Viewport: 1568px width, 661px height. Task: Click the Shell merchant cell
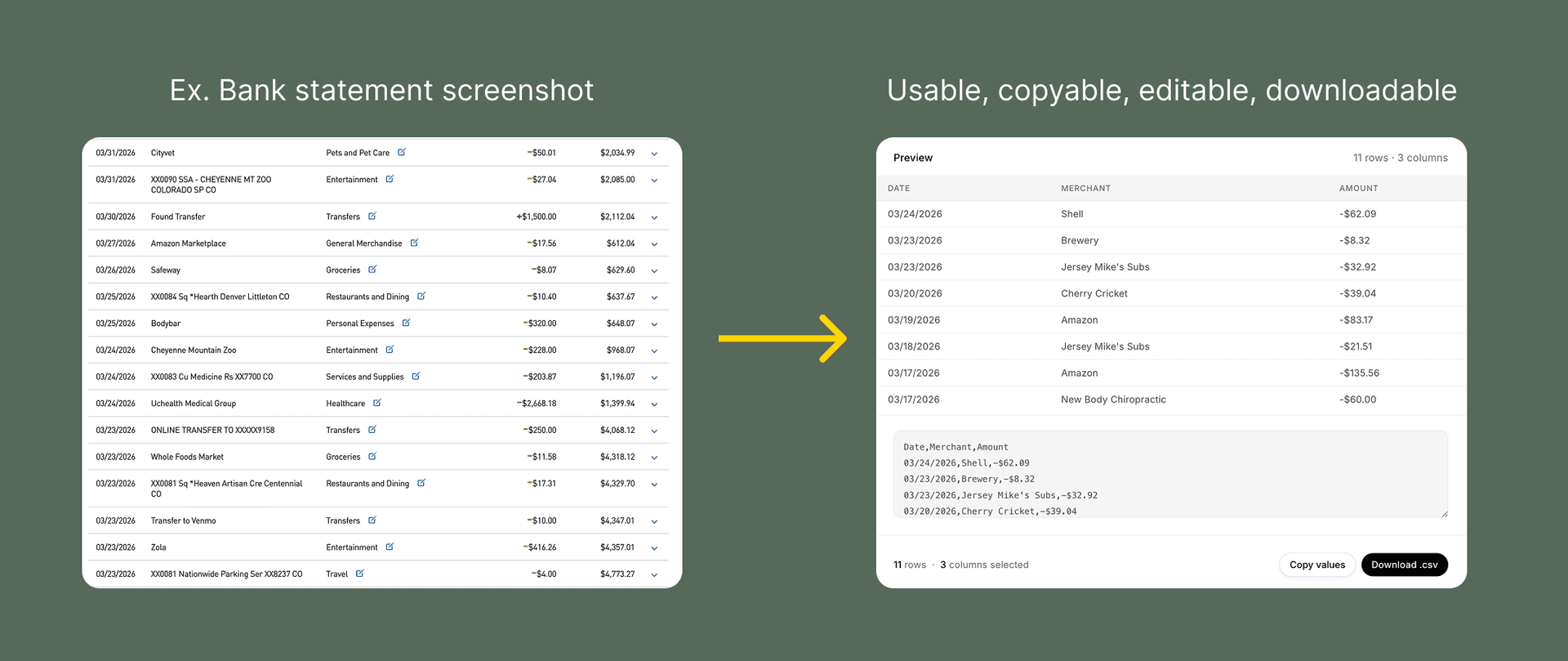[1071, 214]
